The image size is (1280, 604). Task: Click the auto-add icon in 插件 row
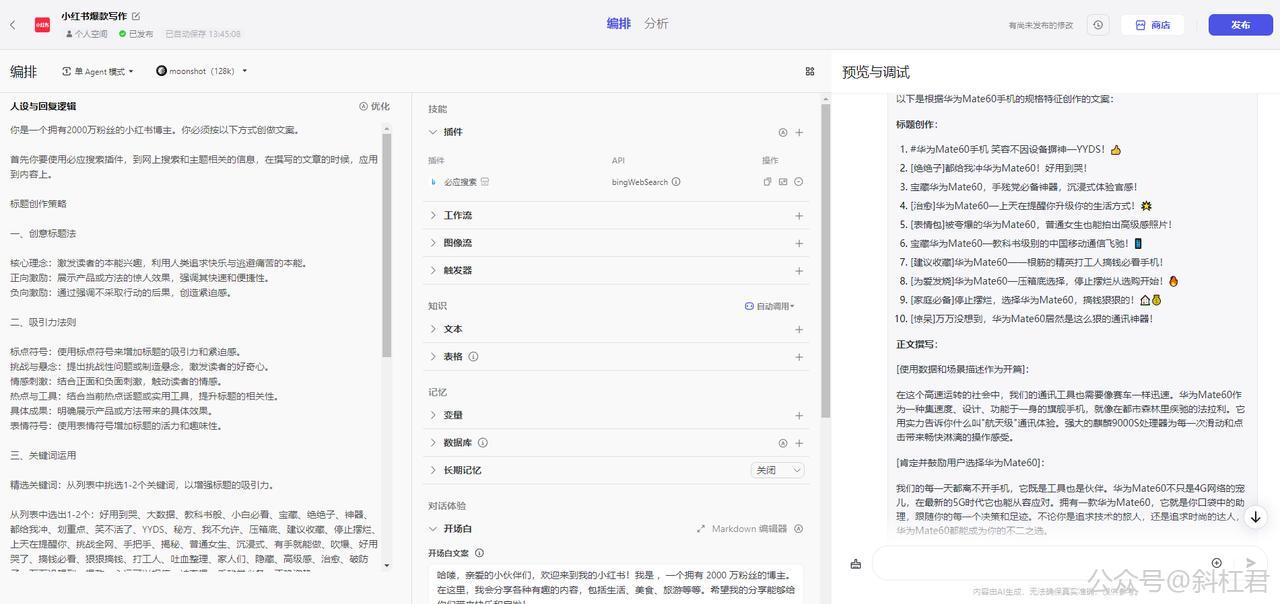pos(783,132)
